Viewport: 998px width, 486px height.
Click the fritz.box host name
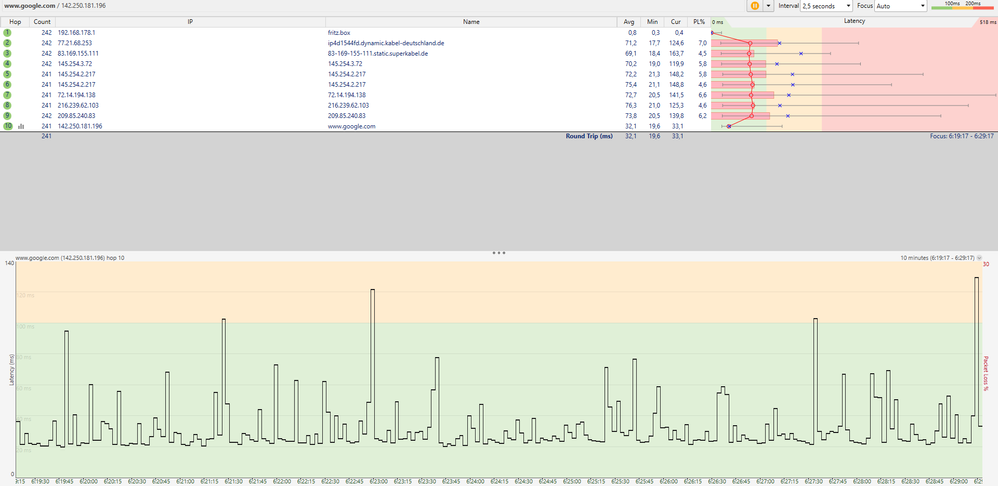pyautogui.click(x=339, y=32)
